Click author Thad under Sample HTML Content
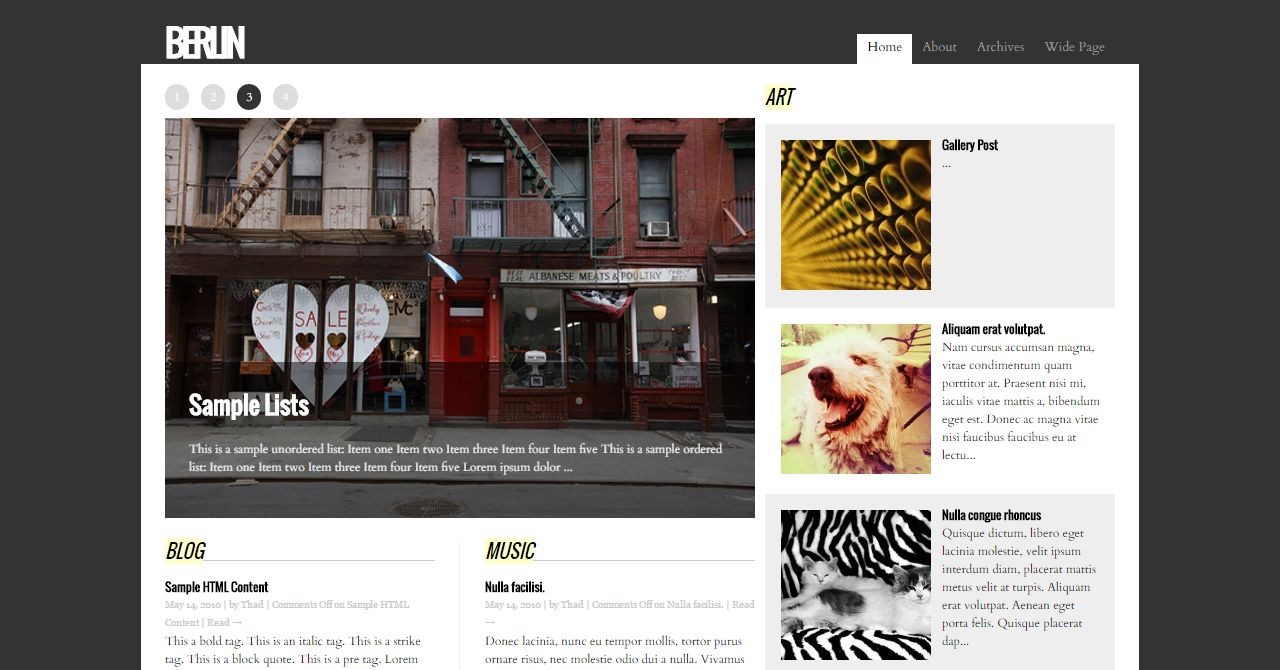The image size is (1280, 670). coord(252,605)
